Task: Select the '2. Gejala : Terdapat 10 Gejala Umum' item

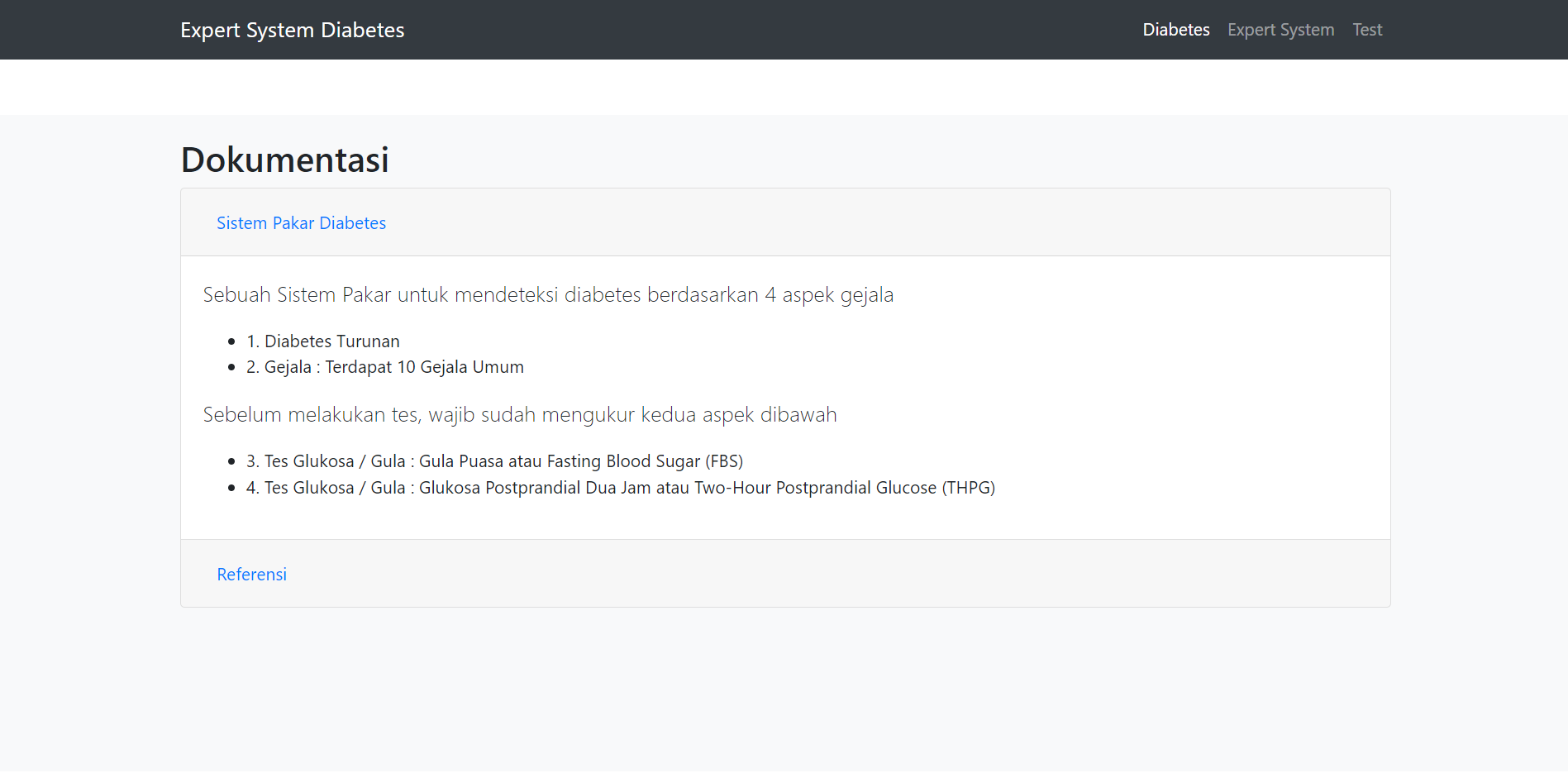Action: coord(385,367)
